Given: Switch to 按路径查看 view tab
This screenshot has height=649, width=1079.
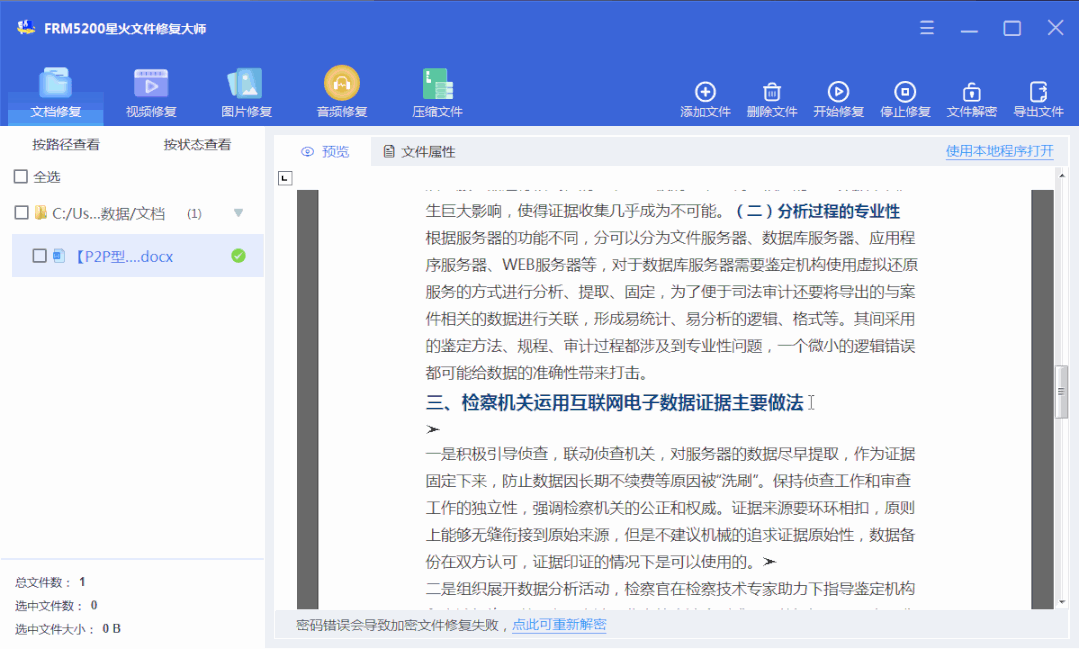Looking at the screenshot, I should click(x=66, y=145).
